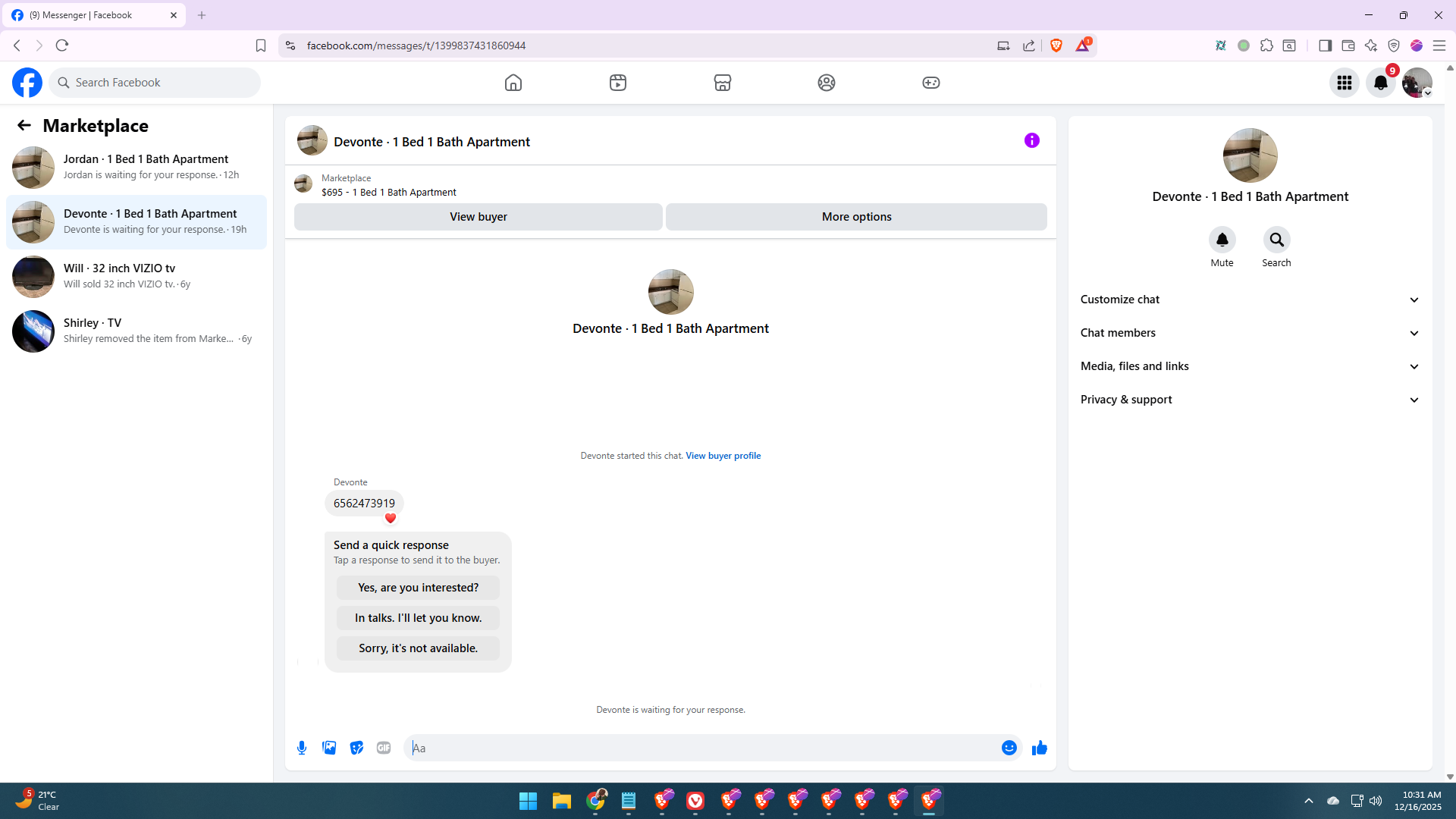Image resolution: width=1456 pixels, height=819 pixels.
Task: Click the phone number message 6562473919
Action: click(364, 504)
